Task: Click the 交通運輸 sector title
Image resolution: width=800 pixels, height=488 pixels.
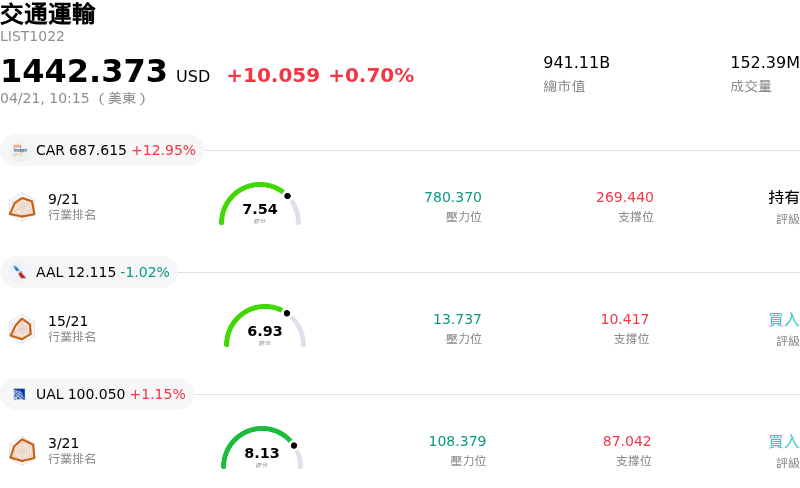Action: coord(48,14)
